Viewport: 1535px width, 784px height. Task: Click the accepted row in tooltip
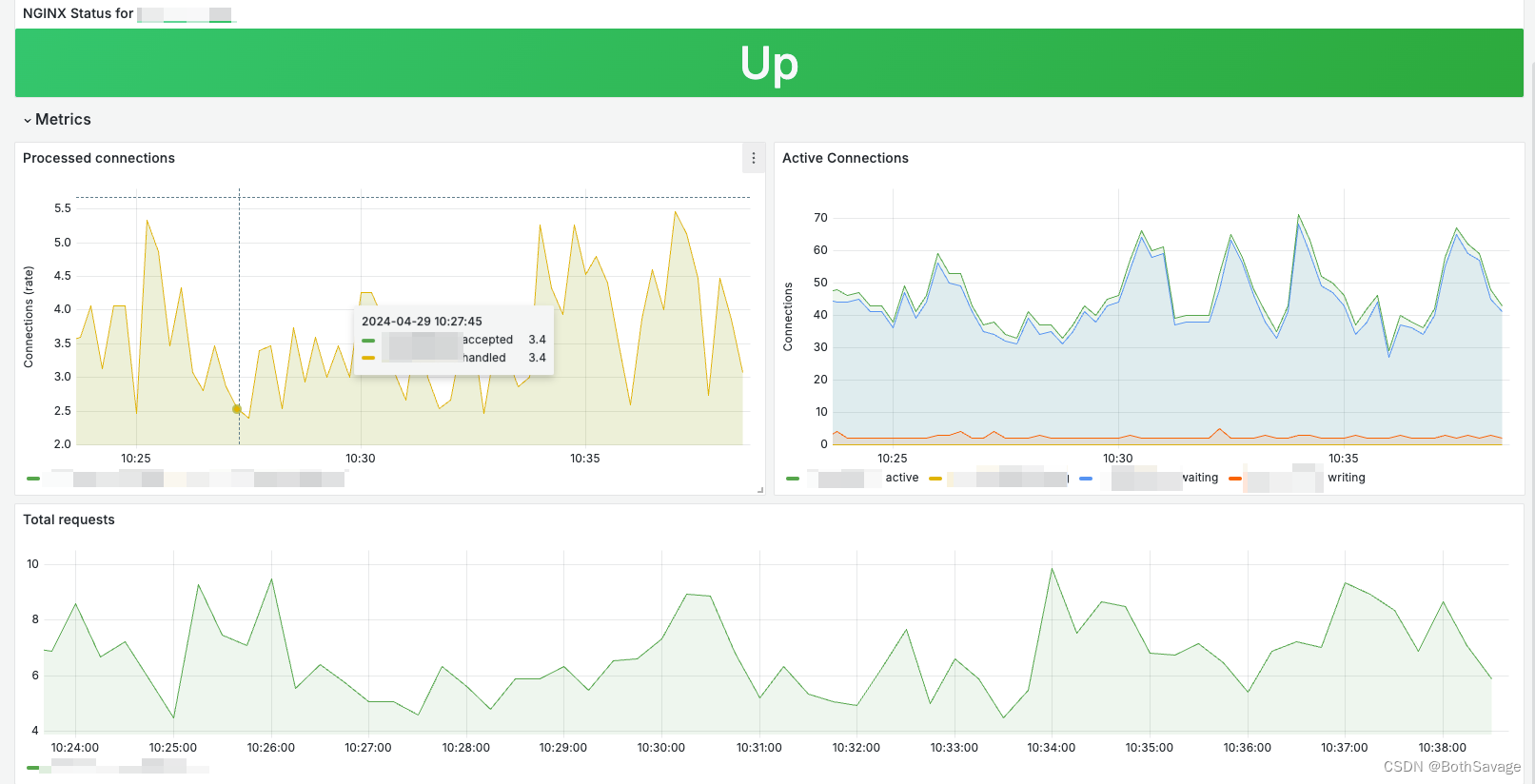point(454,340)
